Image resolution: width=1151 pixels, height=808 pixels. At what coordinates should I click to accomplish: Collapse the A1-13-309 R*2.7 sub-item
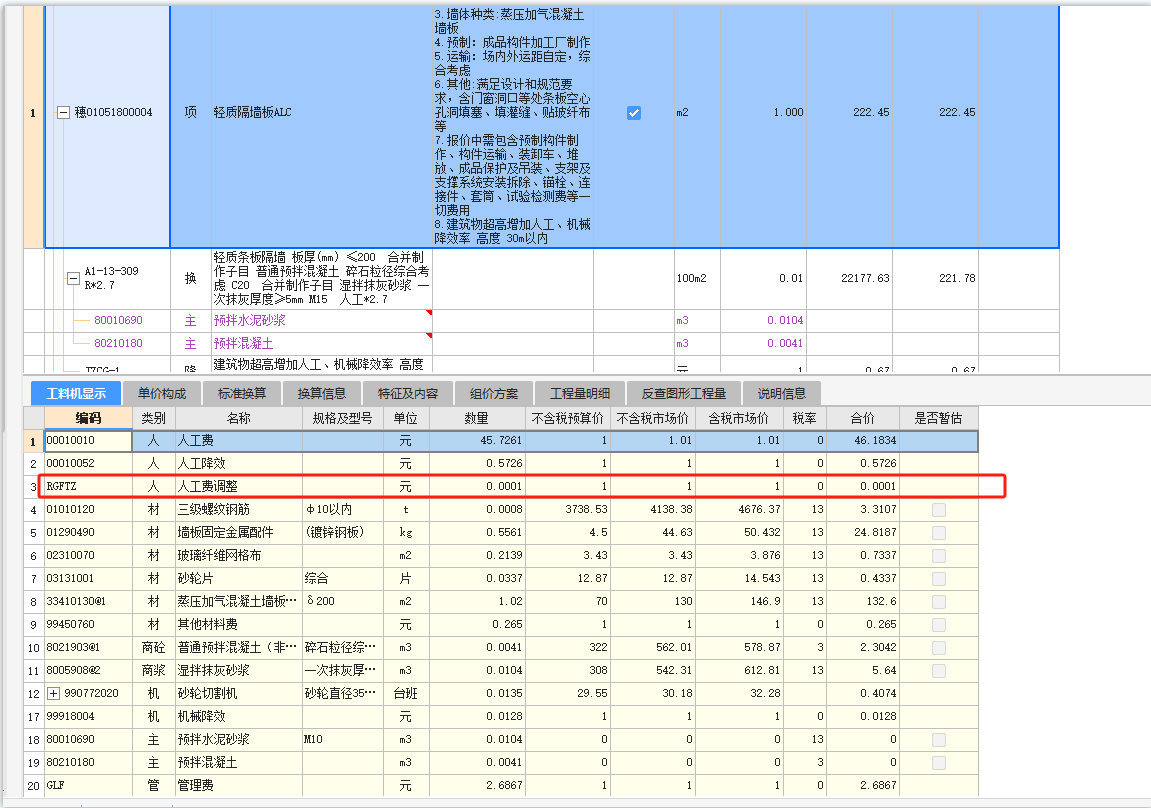73,278
